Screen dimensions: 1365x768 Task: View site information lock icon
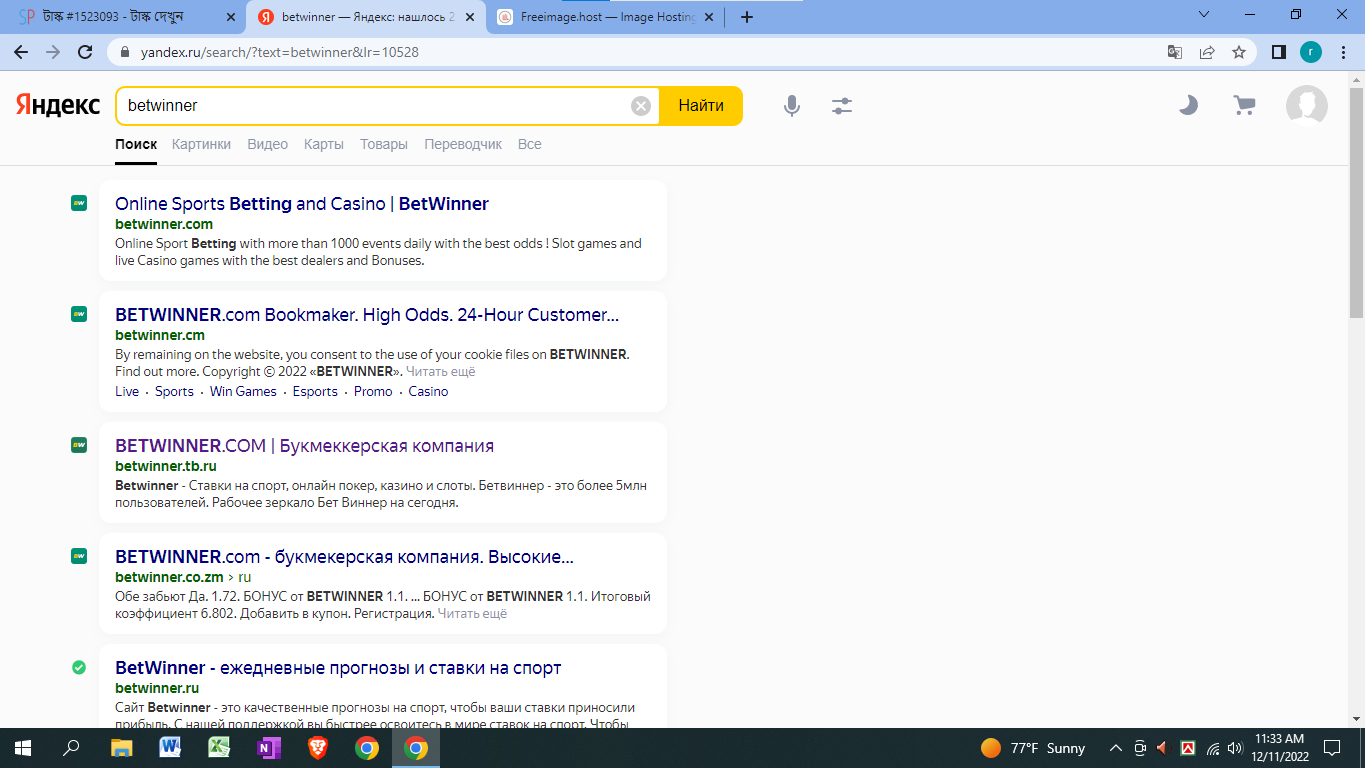point(125,52)
